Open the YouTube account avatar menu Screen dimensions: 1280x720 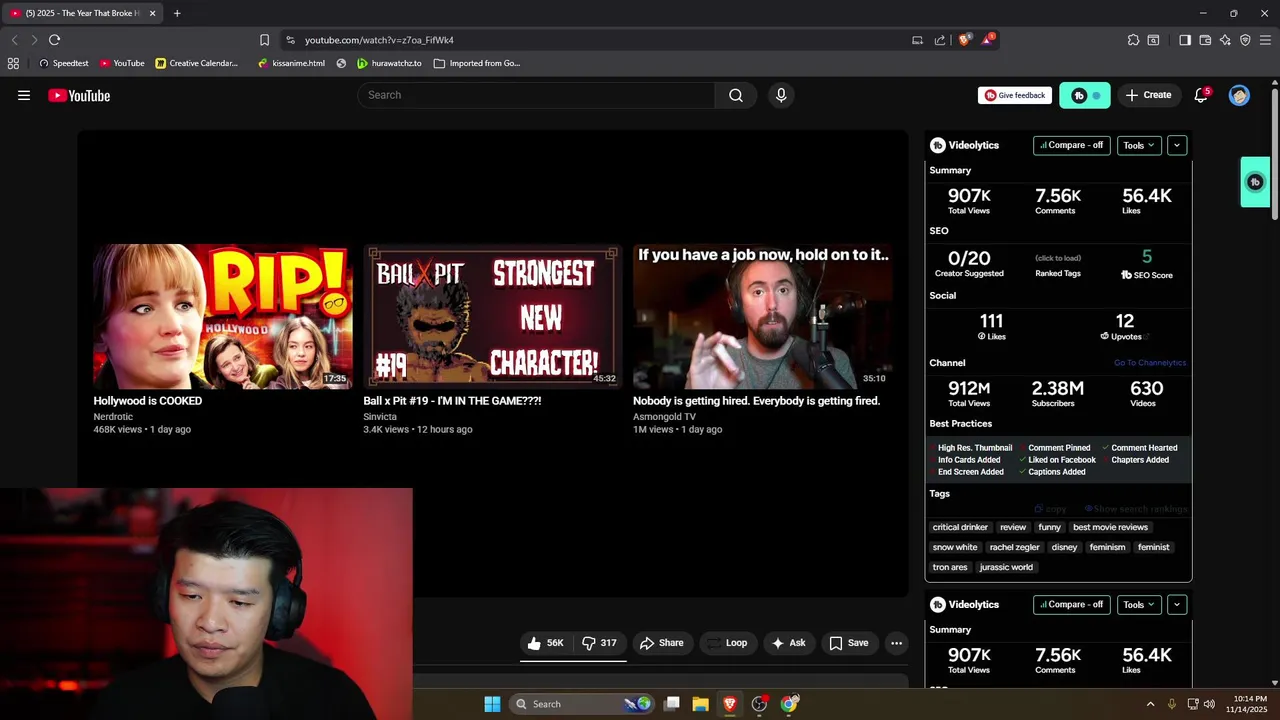[x=1239, y=96]
